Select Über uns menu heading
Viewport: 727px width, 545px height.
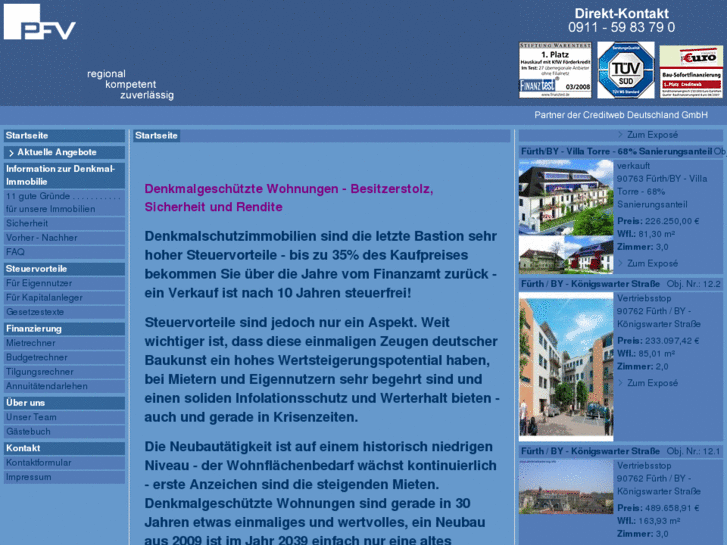(x=64, y=403)
